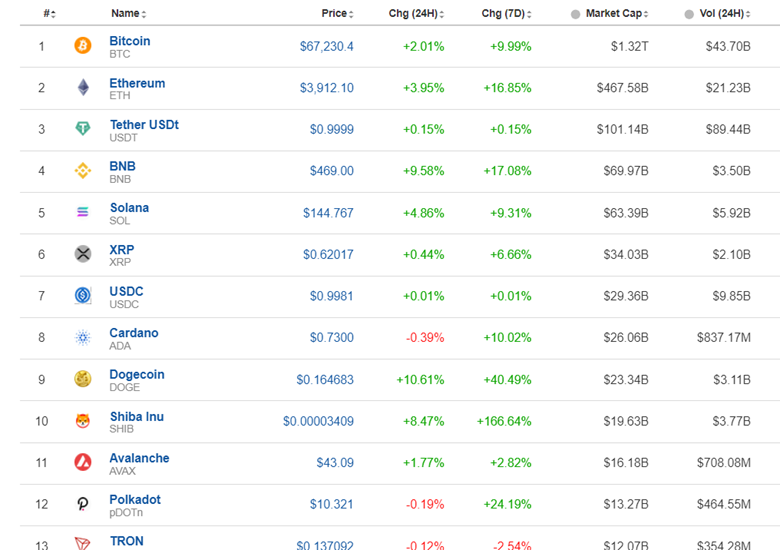Click the Tether USDt green logo icon
780x550 pixels.
83,129
